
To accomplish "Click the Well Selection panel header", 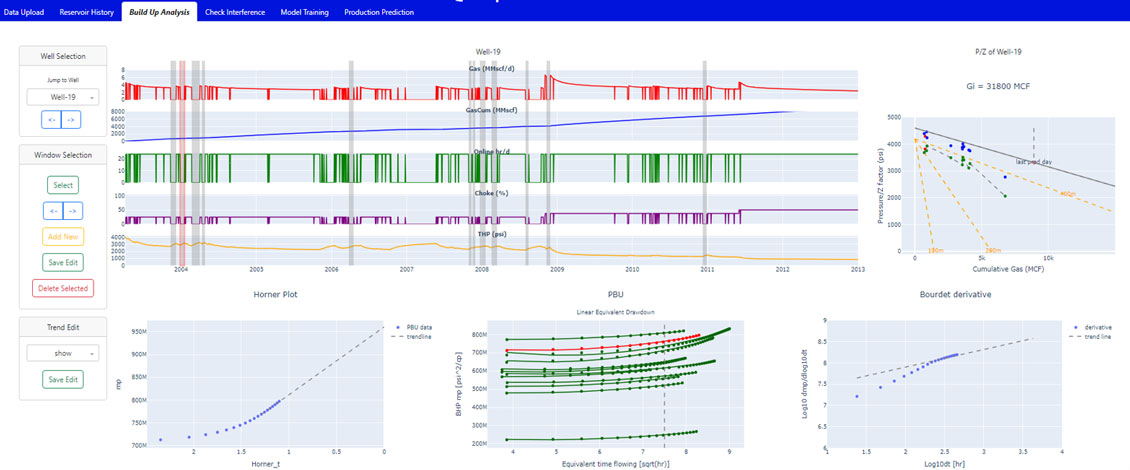I will (x=63, y=56).
